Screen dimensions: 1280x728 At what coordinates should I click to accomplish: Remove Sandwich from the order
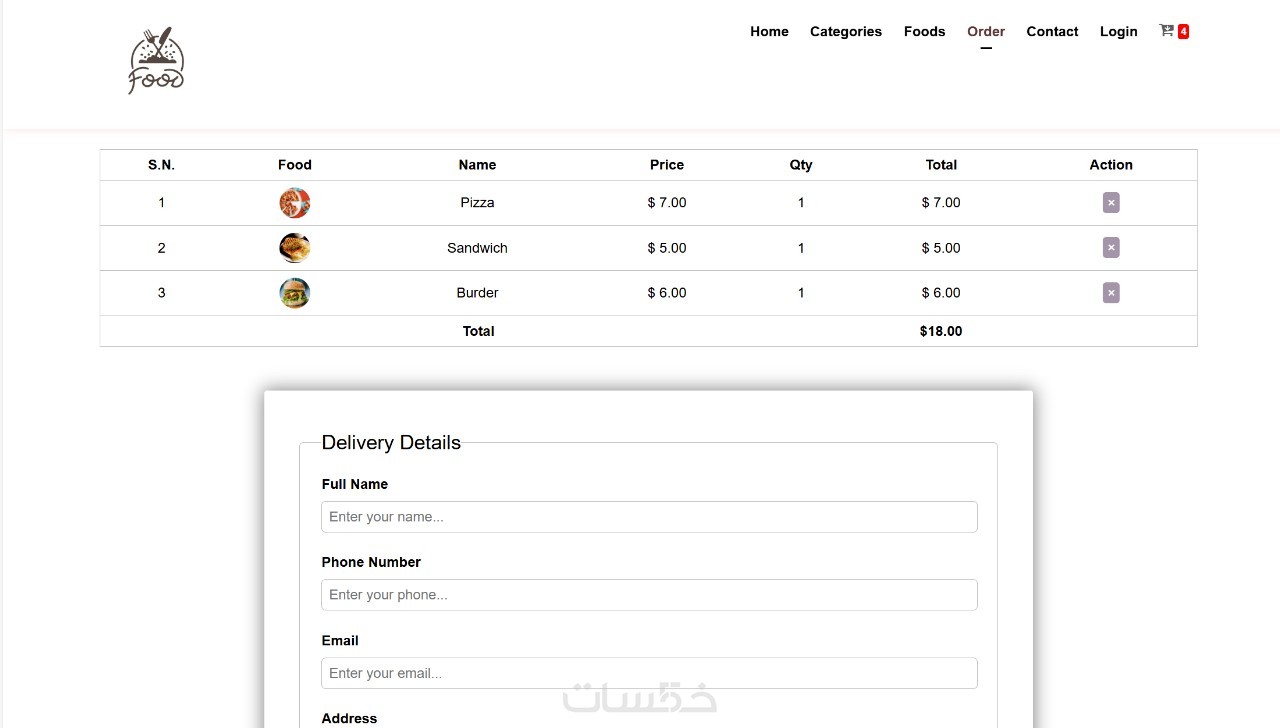tap(1111, 248)
